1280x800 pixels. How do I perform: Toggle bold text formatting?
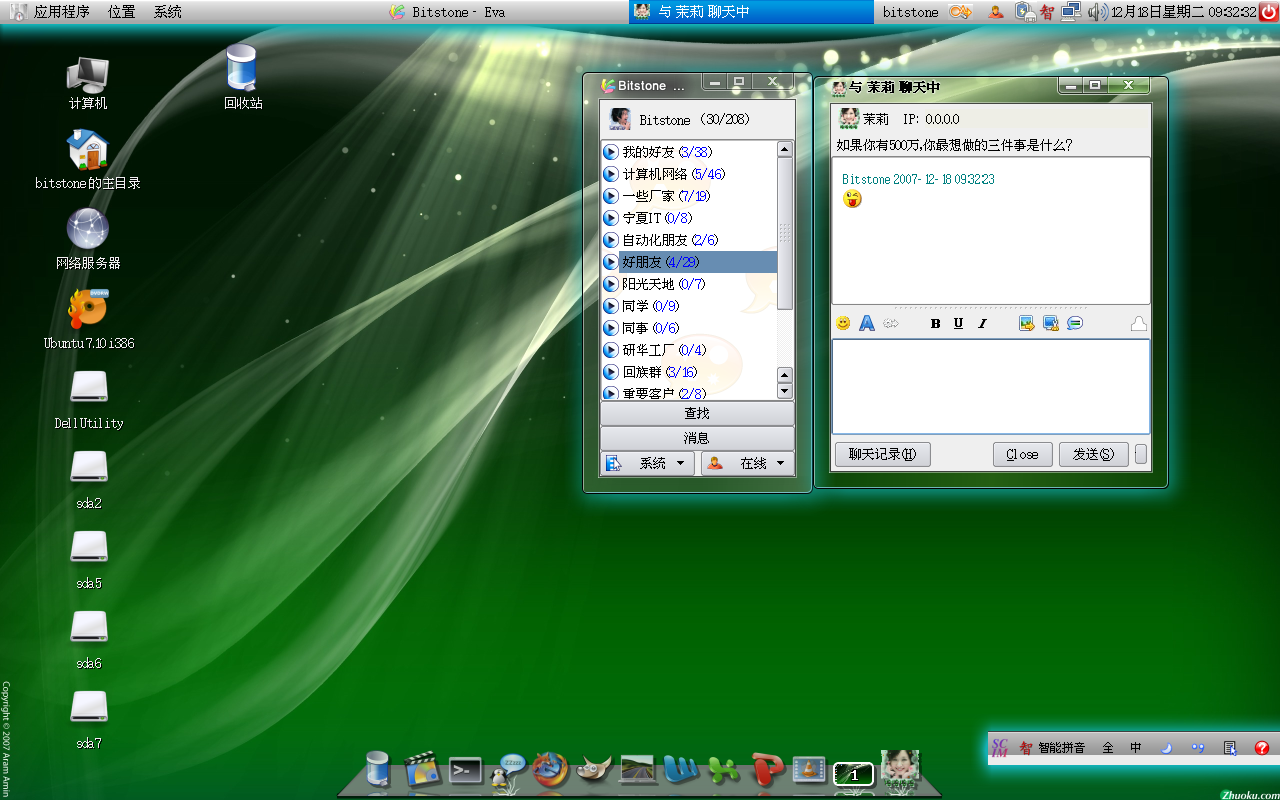pyautogui.click(x=936, y=323)
